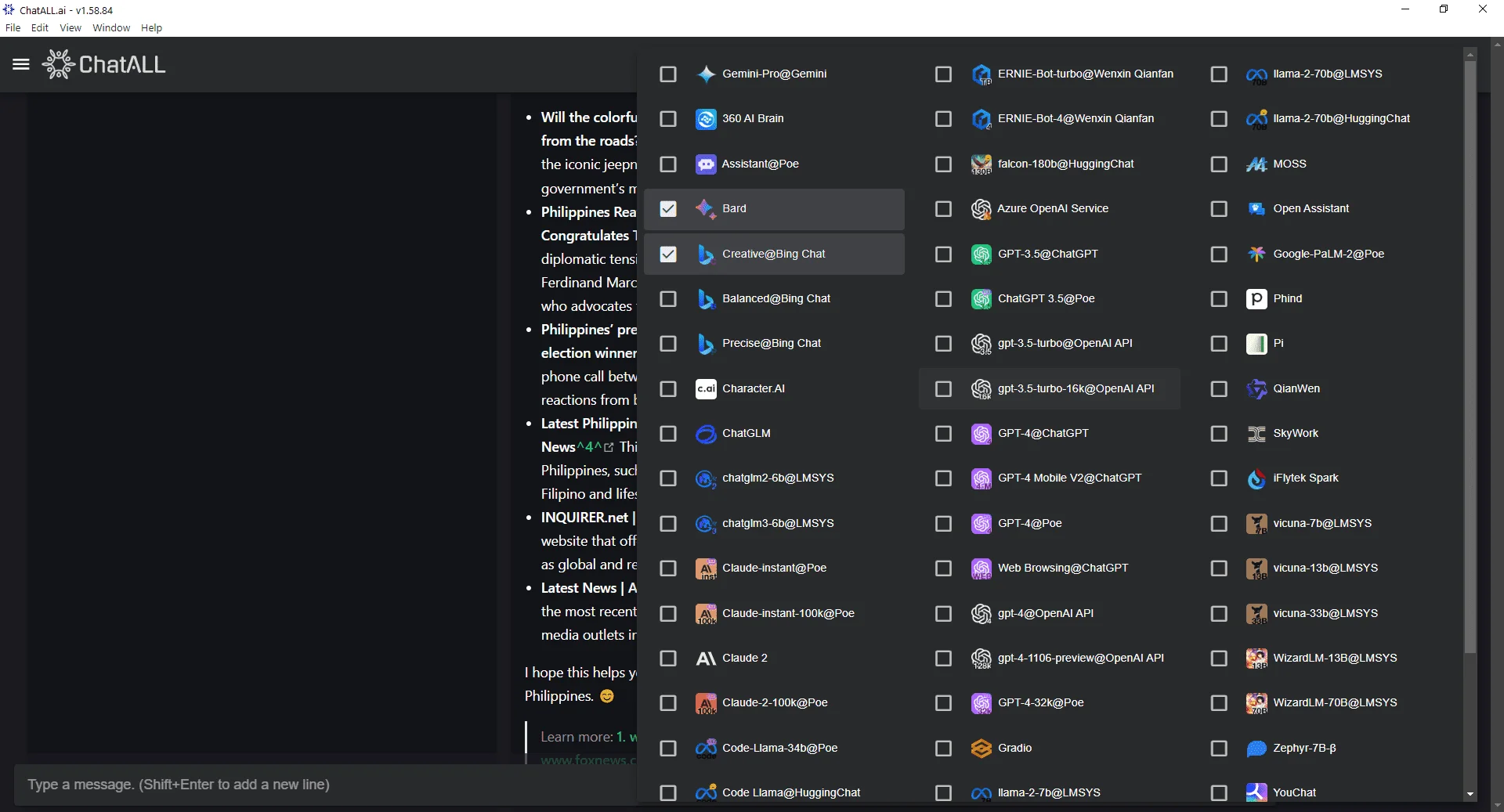
Task: Click the Character.AI icon
Action: pyautogui.click(x=706, y=389)
